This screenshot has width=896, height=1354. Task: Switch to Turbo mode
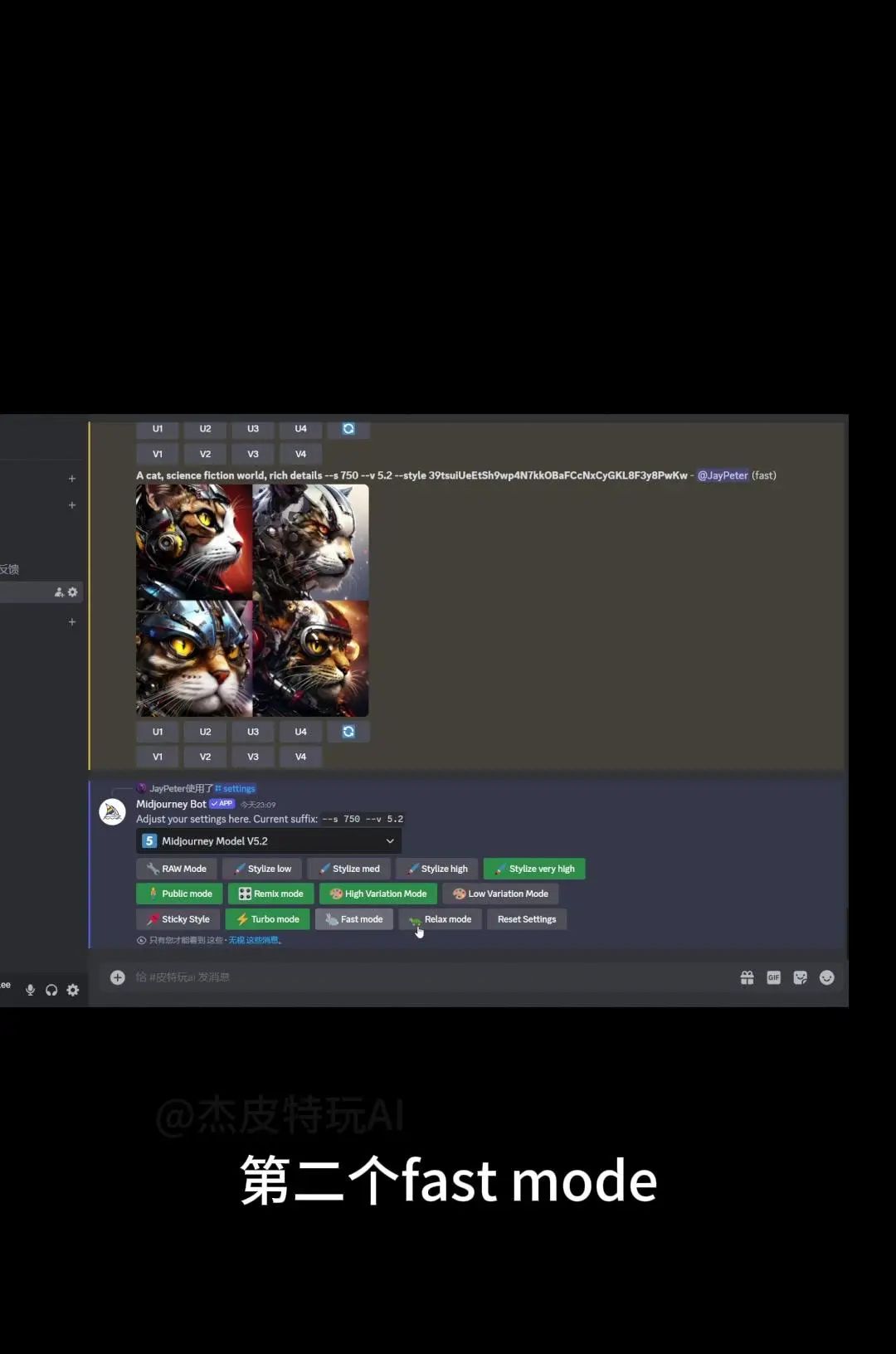268,919
